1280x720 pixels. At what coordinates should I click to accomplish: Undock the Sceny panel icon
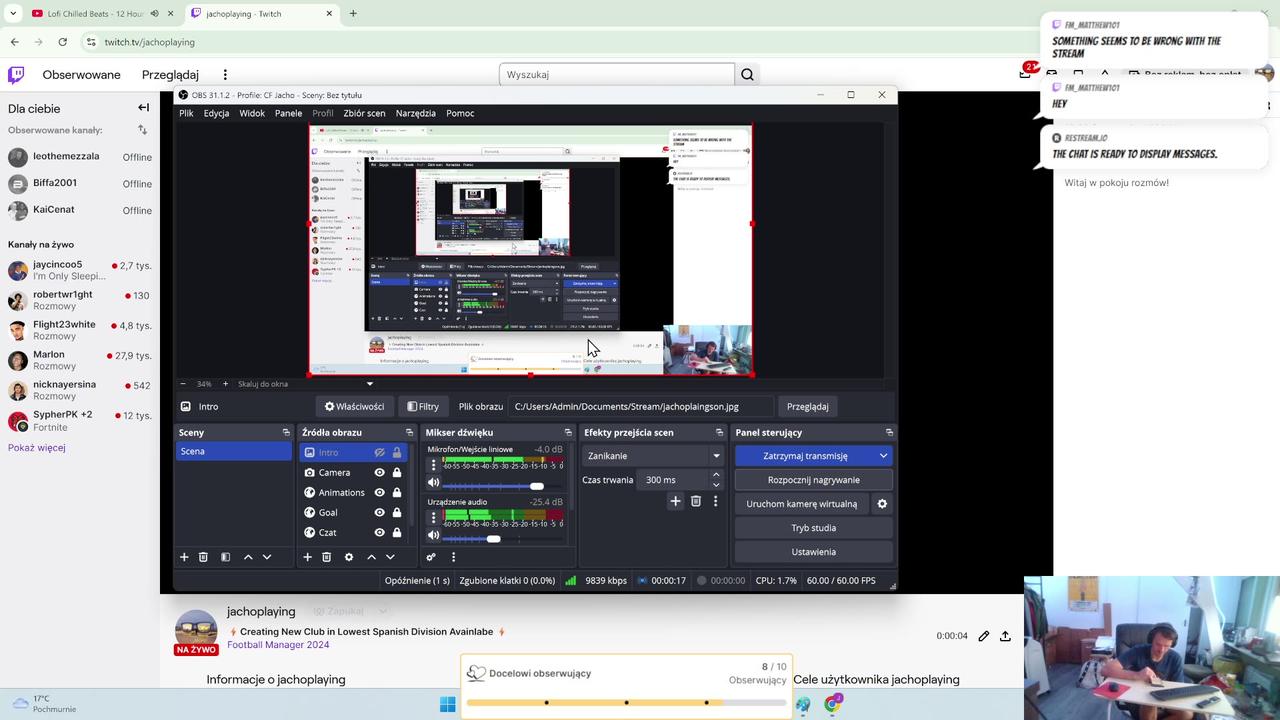286,433
